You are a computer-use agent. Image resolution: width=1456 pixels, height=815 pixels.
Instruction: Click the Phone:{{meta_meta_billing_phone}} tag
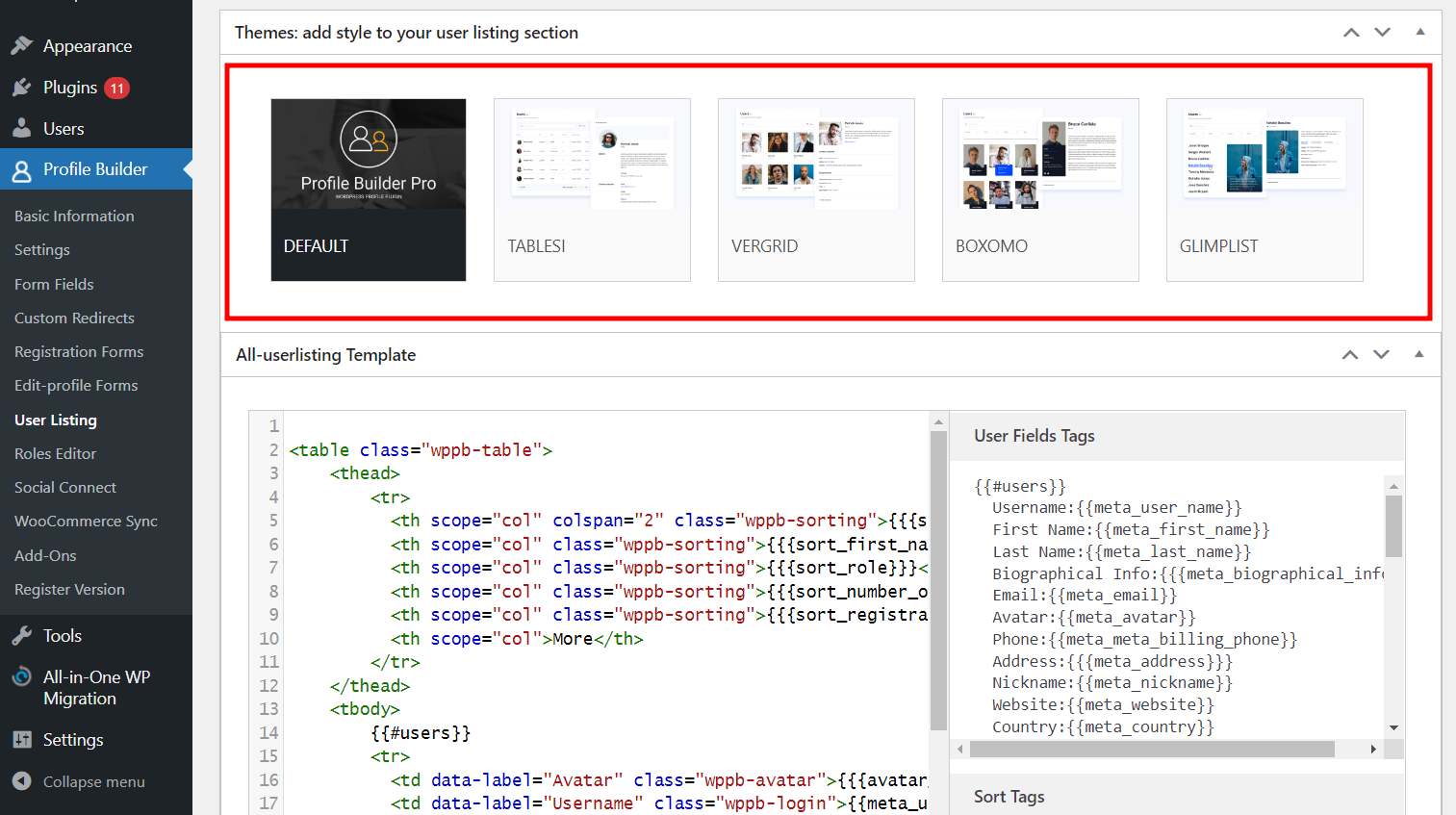(1145, 639)
